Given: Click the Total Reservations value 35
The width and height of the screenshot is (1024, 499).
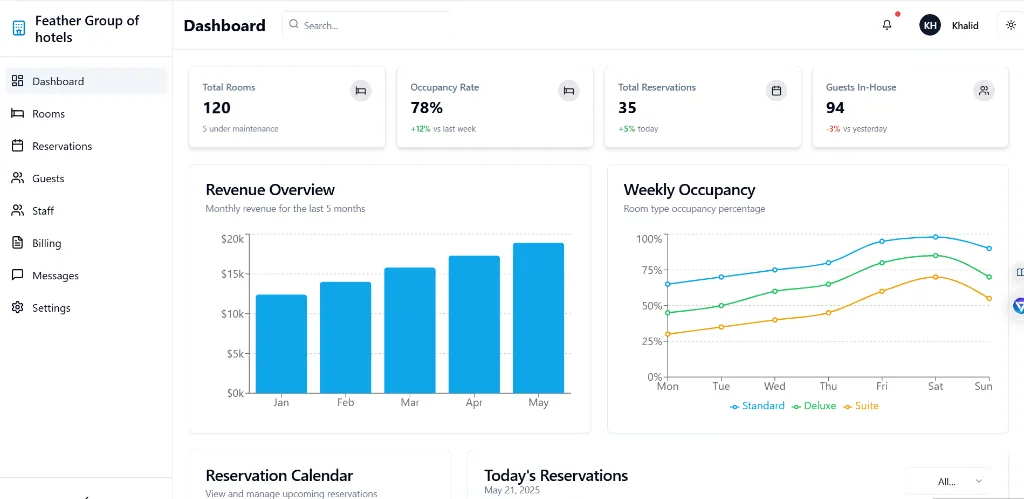Looking at the screenshot, I should coord(627,108).
